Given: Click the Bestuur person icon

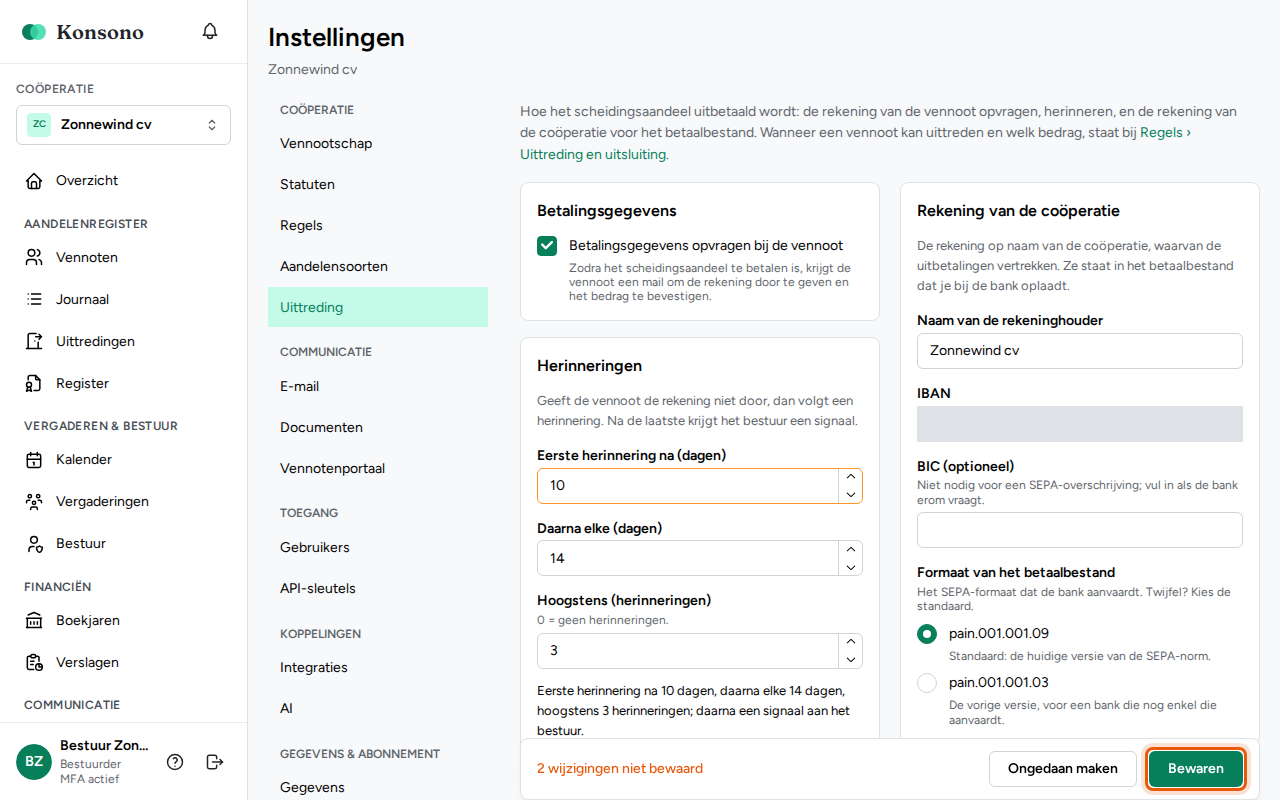Looking at the screenshot, I should (x=35, y=544).
